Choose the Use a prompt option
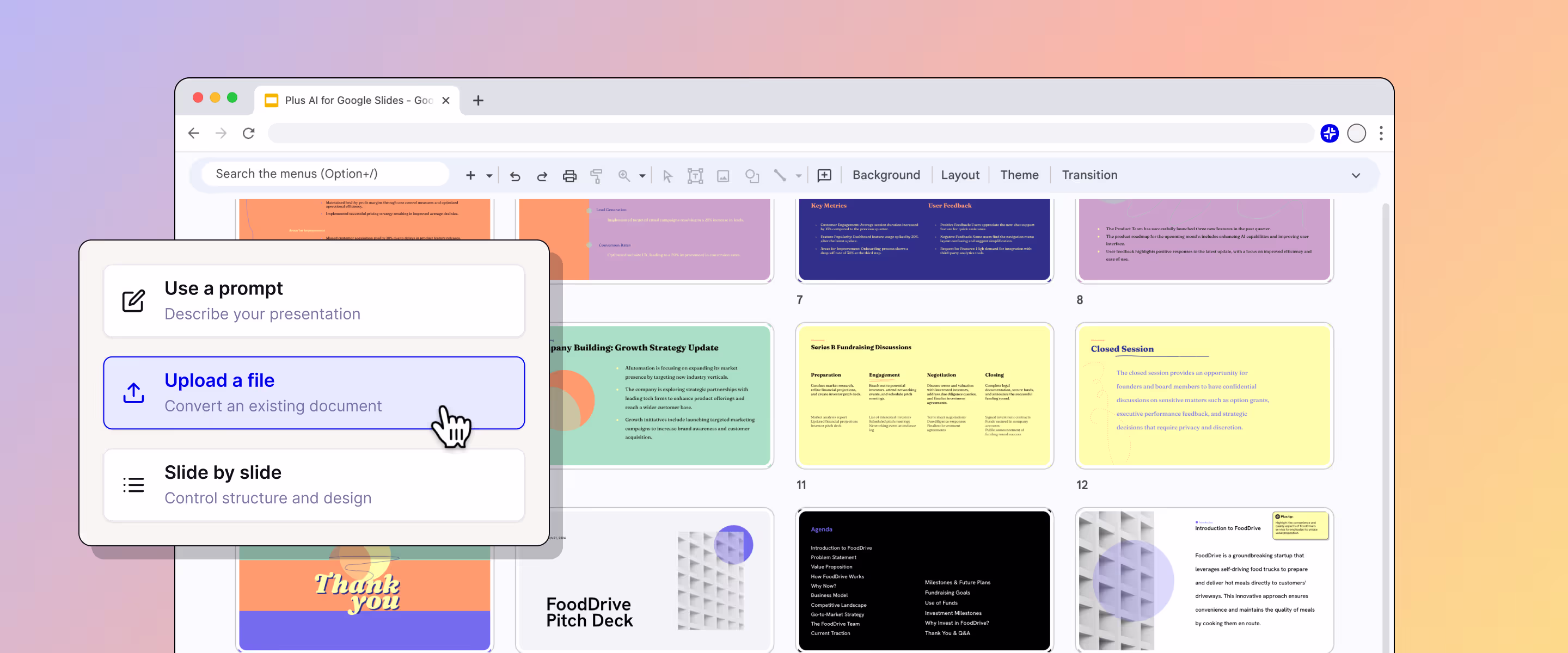Screen dimensions: 1568x653 (x=314, y=300)
